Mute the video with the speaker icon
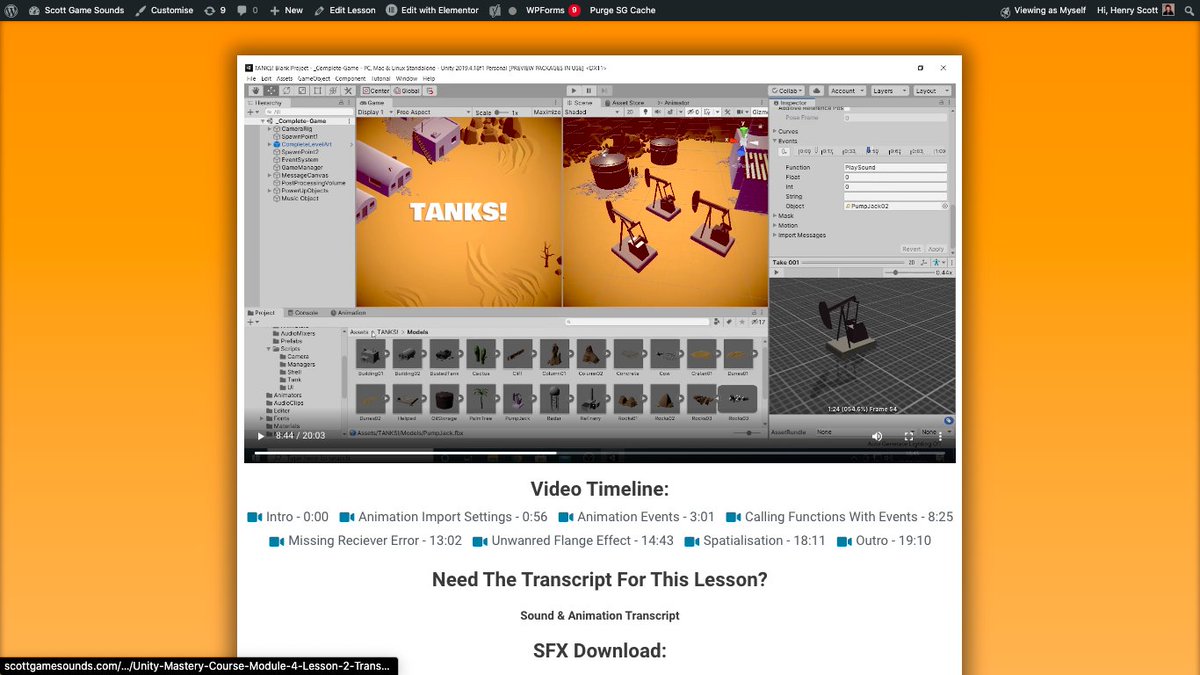 (x=877, y=436)
